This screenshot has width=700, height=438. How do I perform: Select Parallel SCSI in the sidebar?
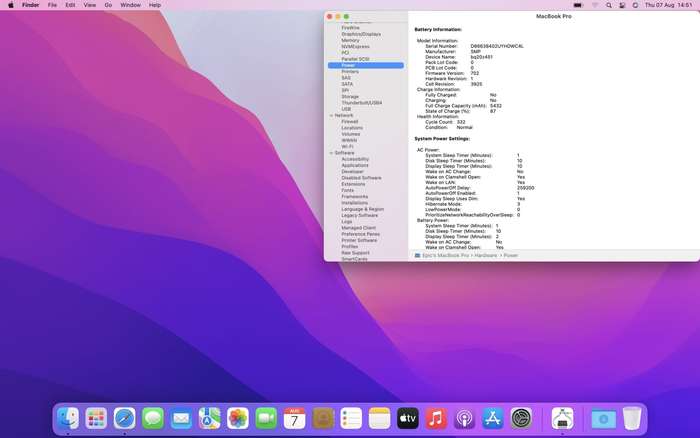coord(355,59)
